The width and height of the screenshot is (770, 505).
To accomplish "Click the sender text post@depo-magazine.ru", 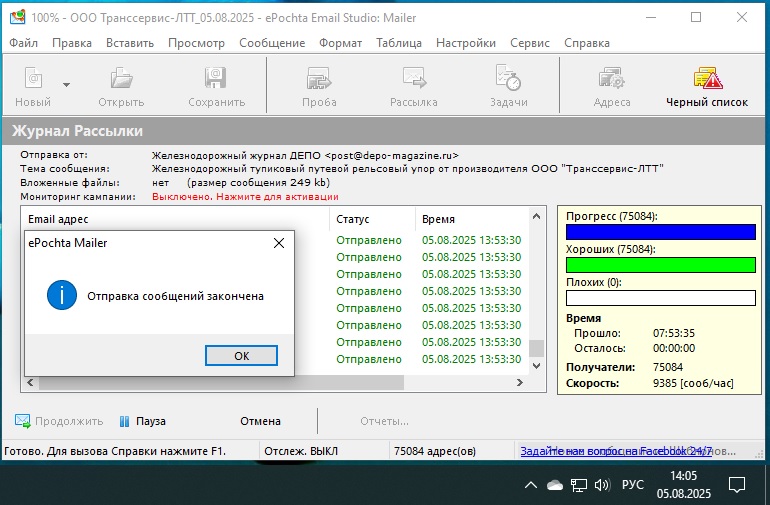I will pos(392,156).
